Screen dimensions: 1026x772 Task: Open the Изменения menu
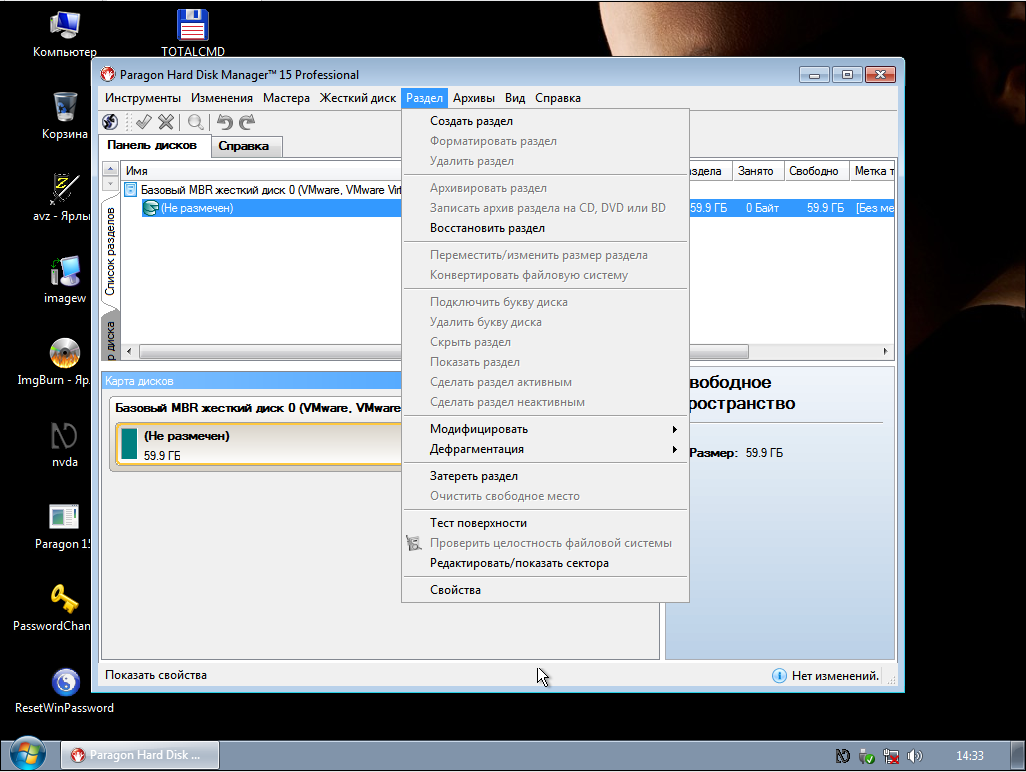point(222,98)
